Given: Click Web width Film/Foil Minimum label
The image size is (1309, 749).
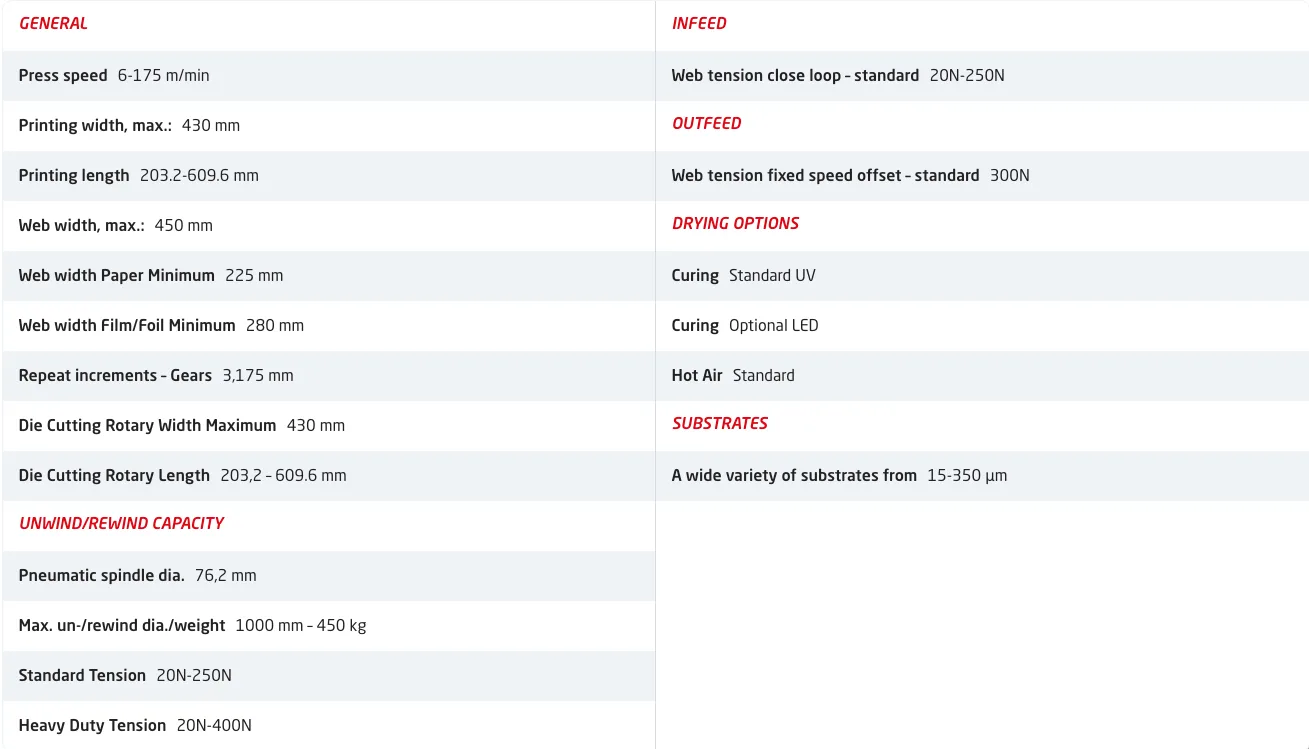Looking at the screenshot, I should coord(127,325).
